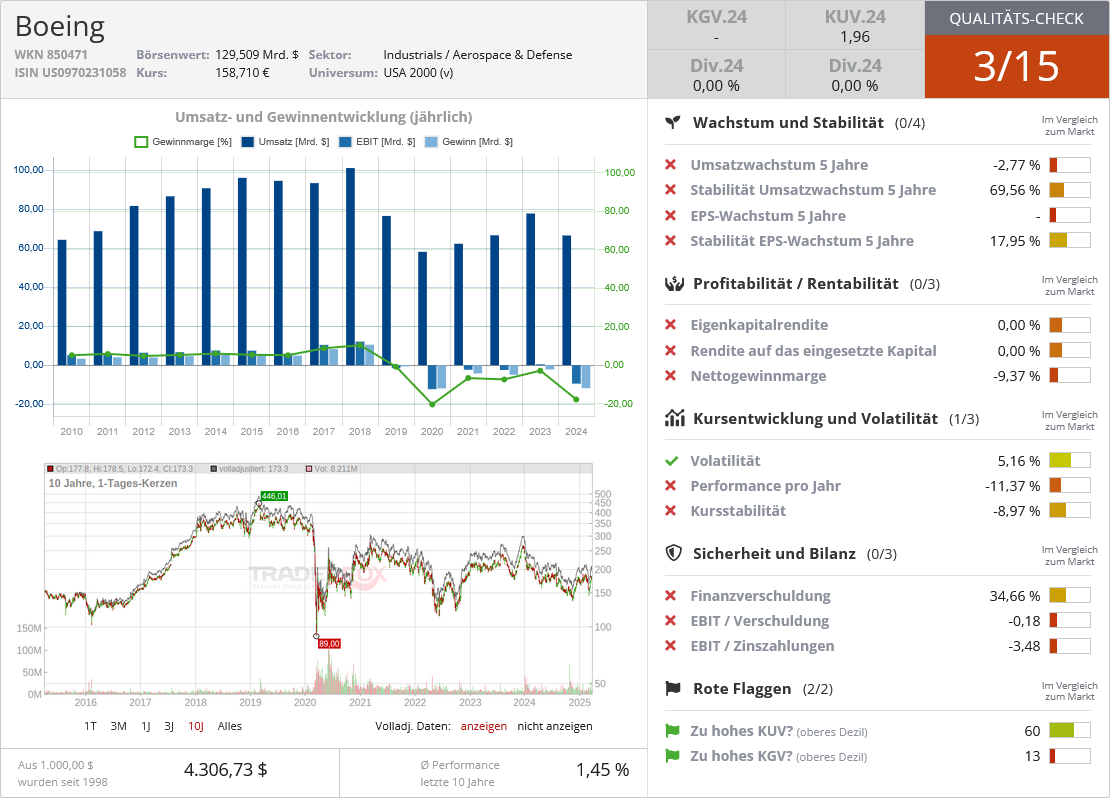
Task: Click the Volatilität market comparison bar
Action: click(1070, 460)
